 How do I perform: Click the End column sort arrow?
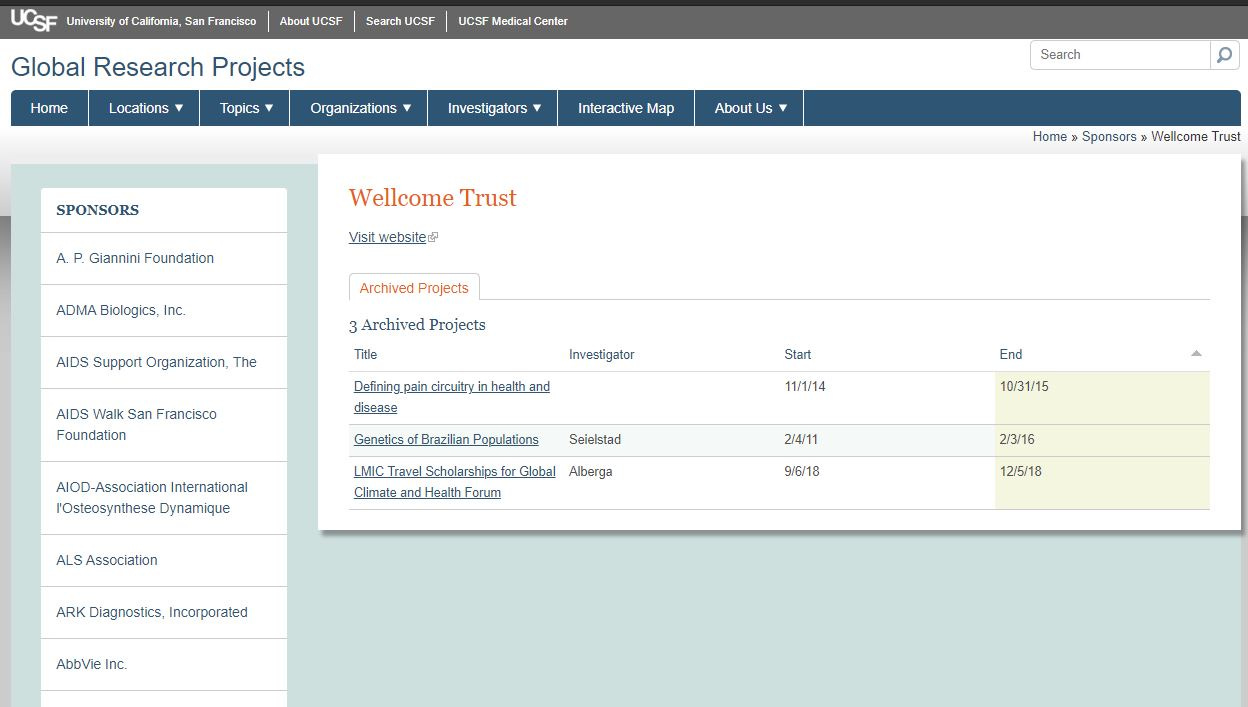[1196, 353]
